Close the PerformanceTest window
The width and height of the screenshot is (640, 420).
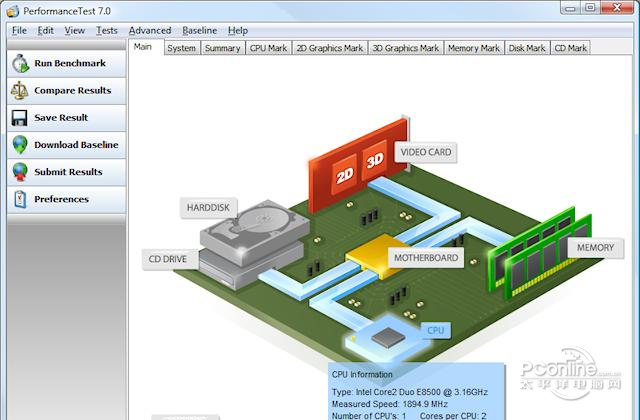coord(617,8)
